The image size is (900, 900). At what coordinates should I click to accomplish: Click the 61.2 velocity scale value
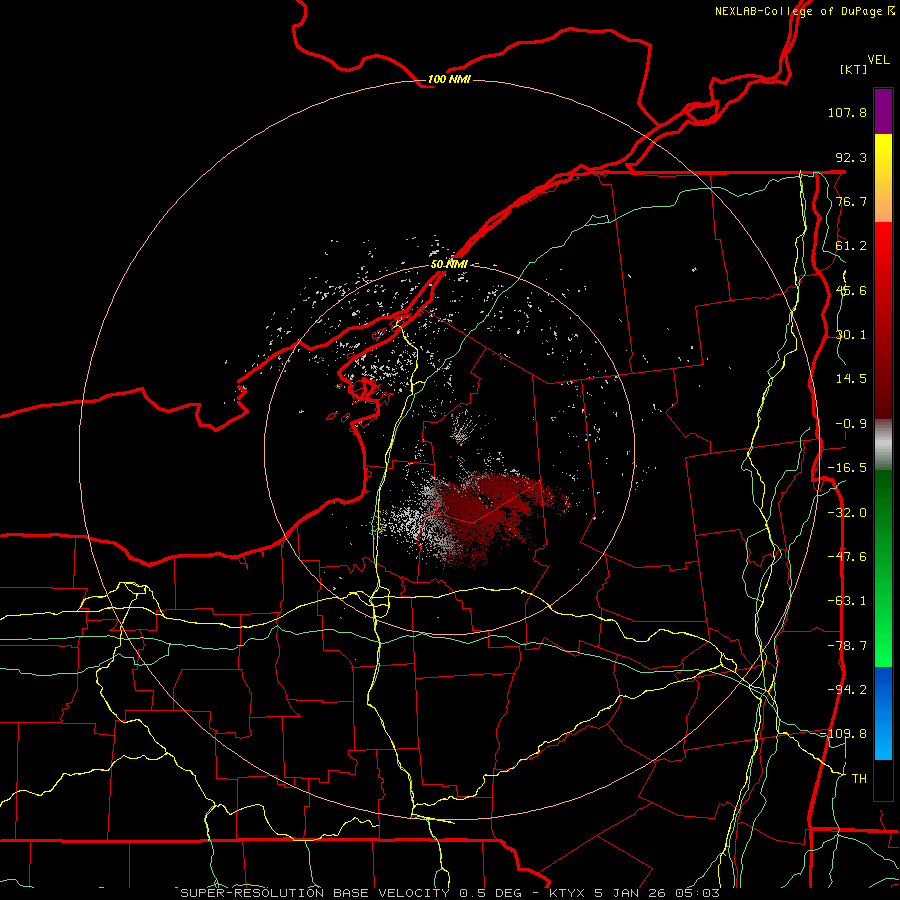coord(851,246)
